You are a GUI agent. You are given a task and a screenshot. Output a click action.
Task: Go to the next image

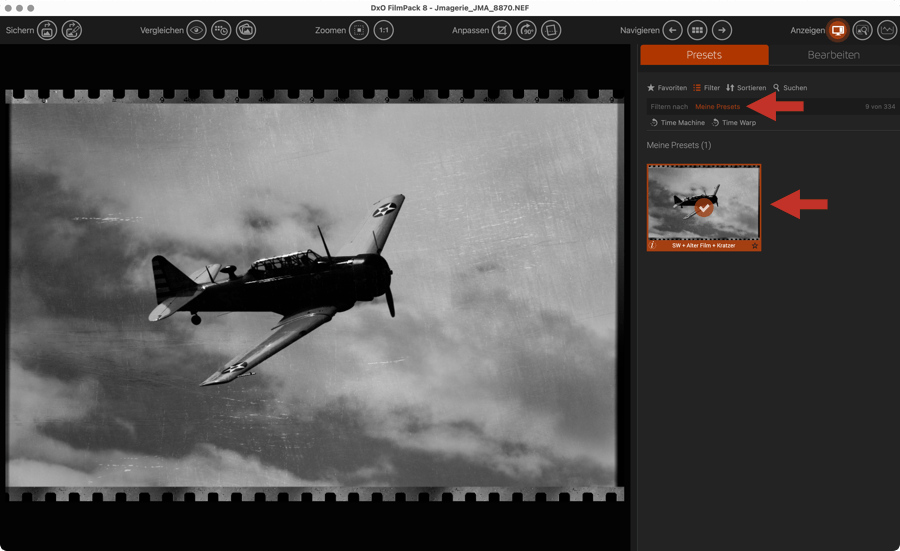[722, 31]
